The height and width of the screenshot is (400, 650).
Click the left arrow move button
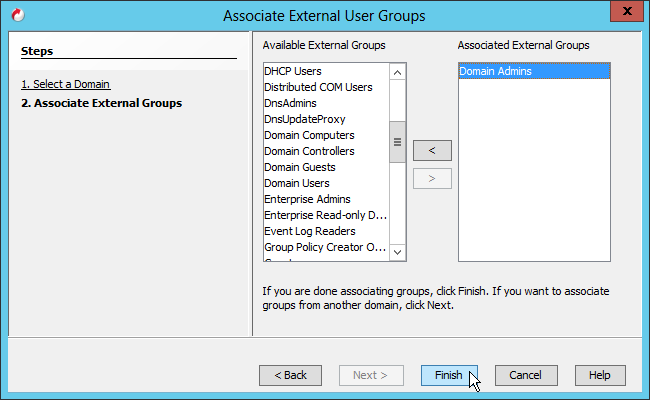click(x=432, y=151)
